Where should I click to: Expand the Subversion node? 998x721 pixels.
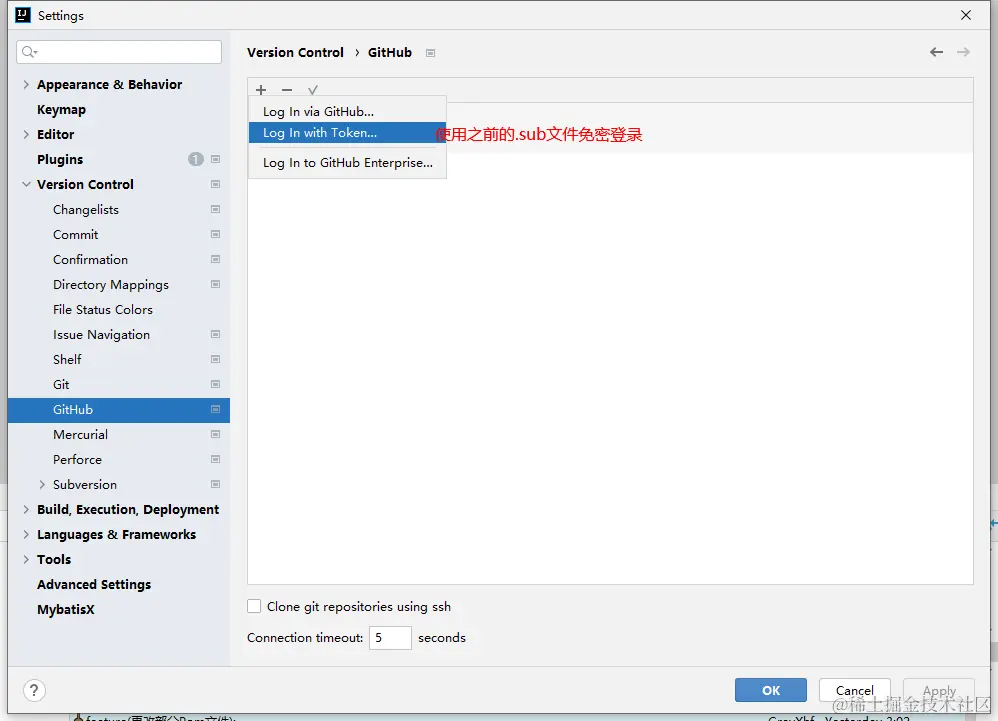(x=42, y=484)
